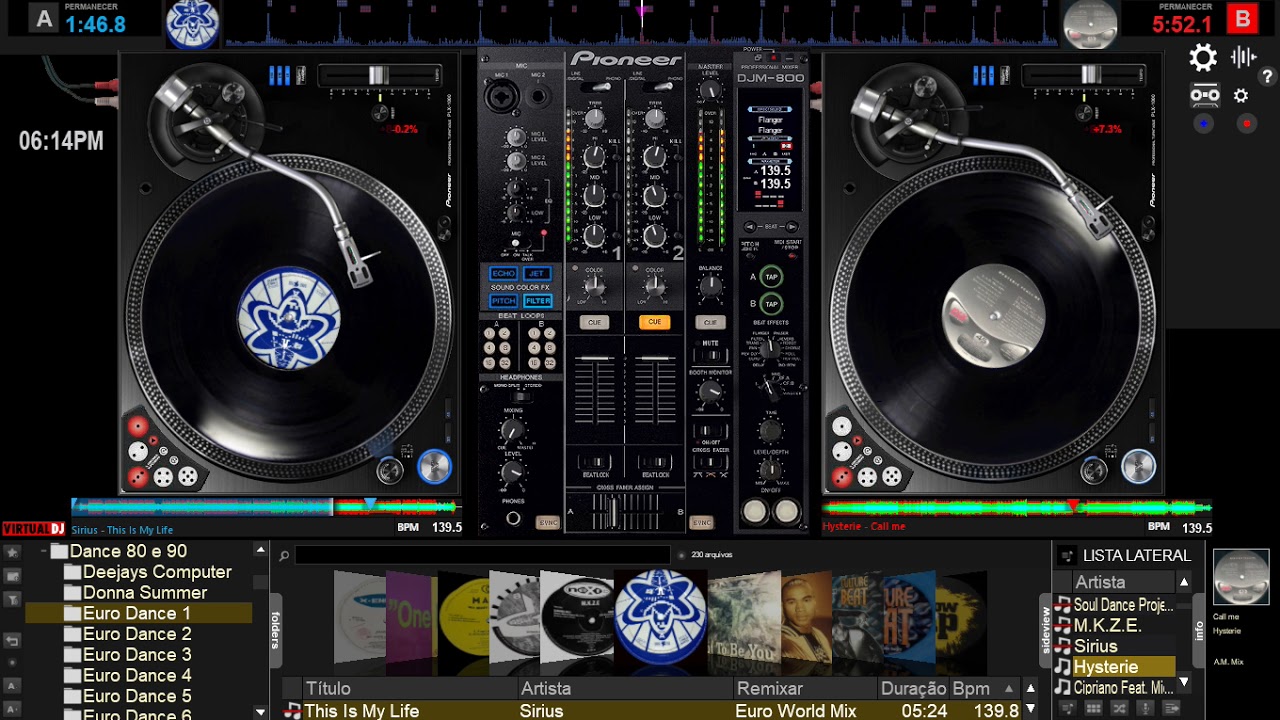The image size is (1280, 720).
Task: Click the TAP button for channel B
Action: pos(771,304)
